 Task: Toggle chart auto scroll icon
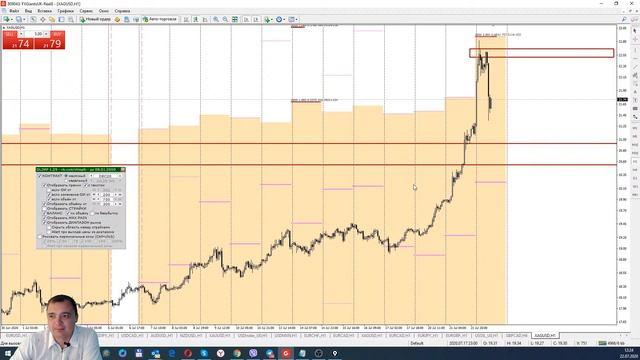pyautogui.click(x=247, y=19)
